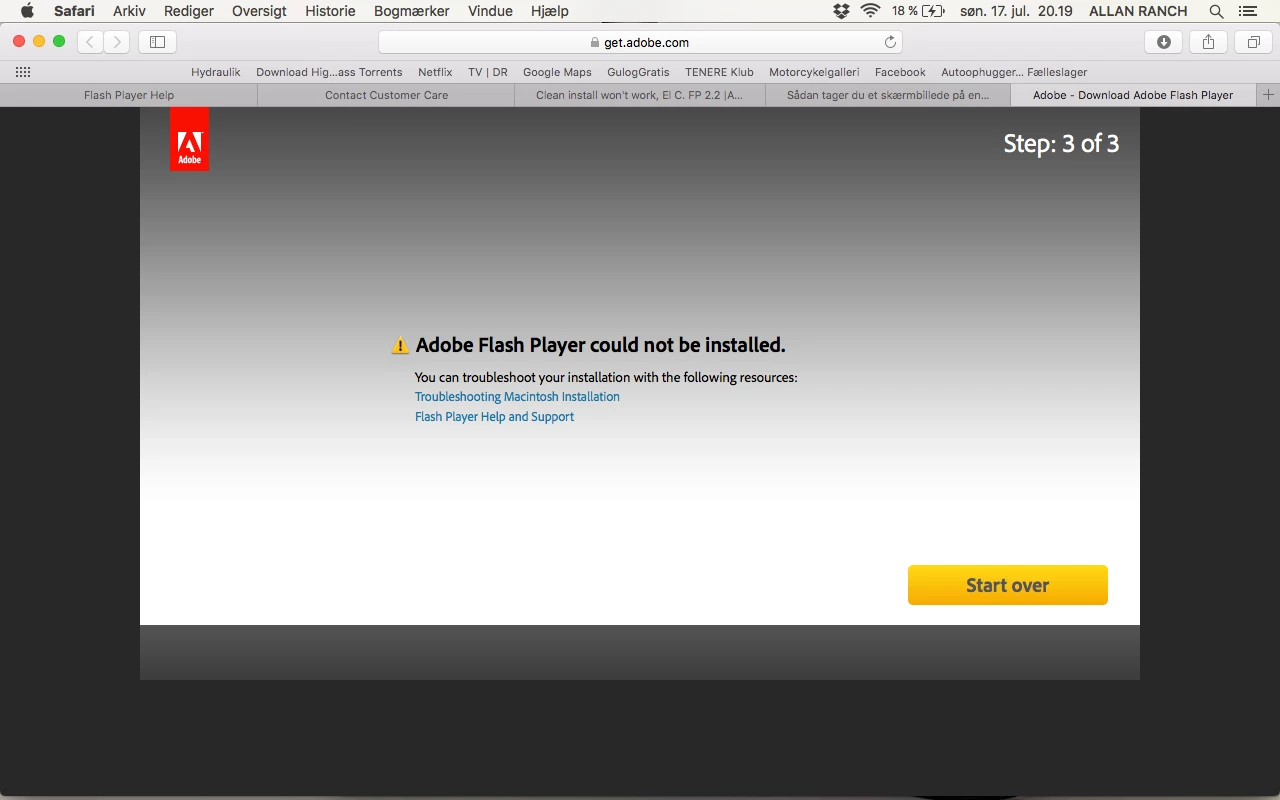Click the get.adobe.com address field

(x=640, y=42)
